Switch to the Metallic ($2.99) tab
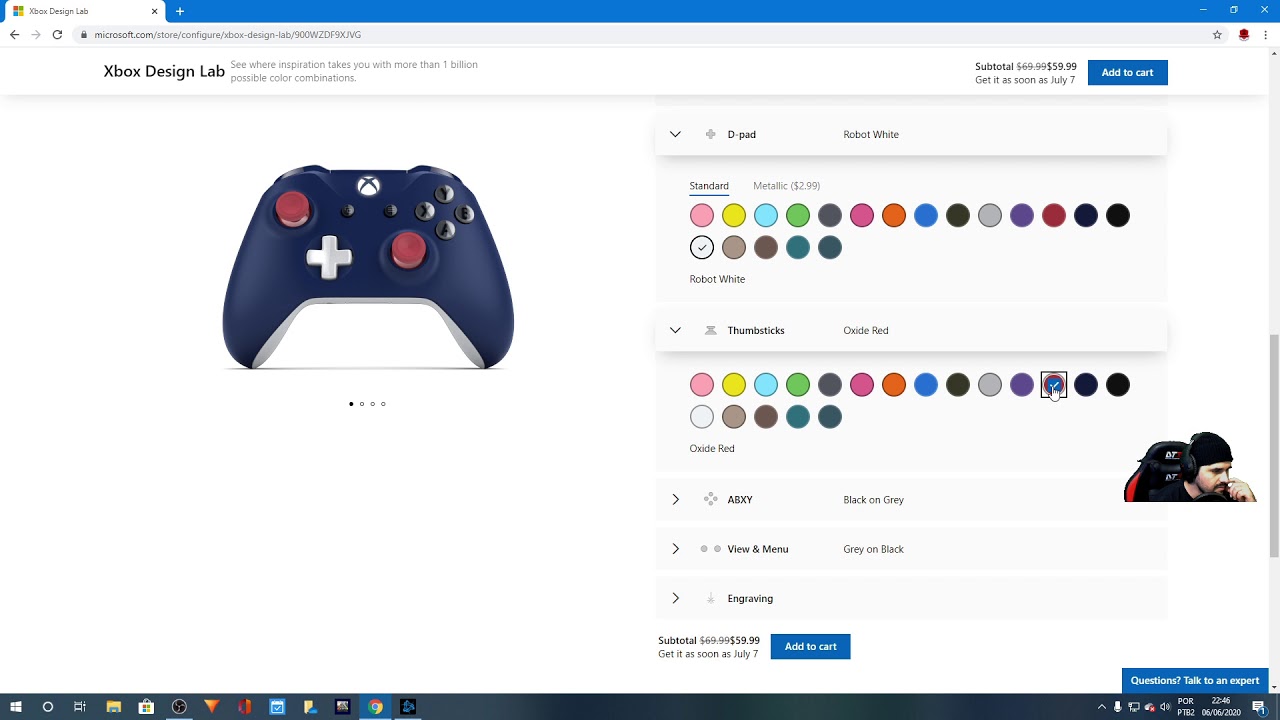 coord(786,186)
